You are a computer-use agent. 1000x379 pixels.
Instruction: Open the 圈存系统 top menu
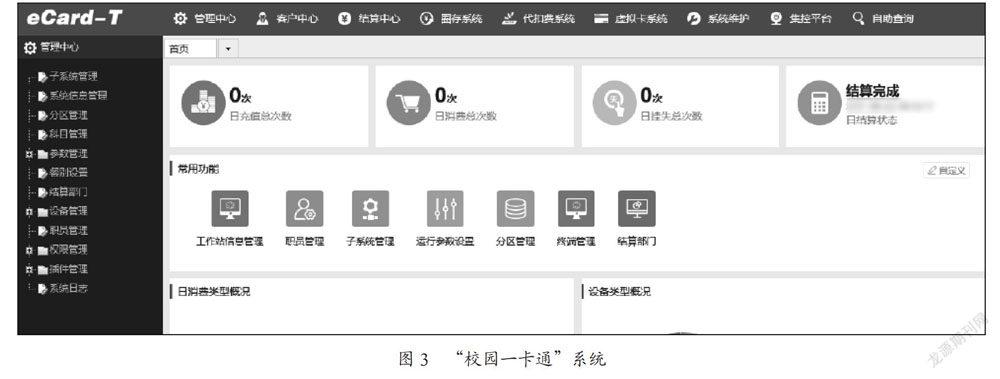(451, 19)
